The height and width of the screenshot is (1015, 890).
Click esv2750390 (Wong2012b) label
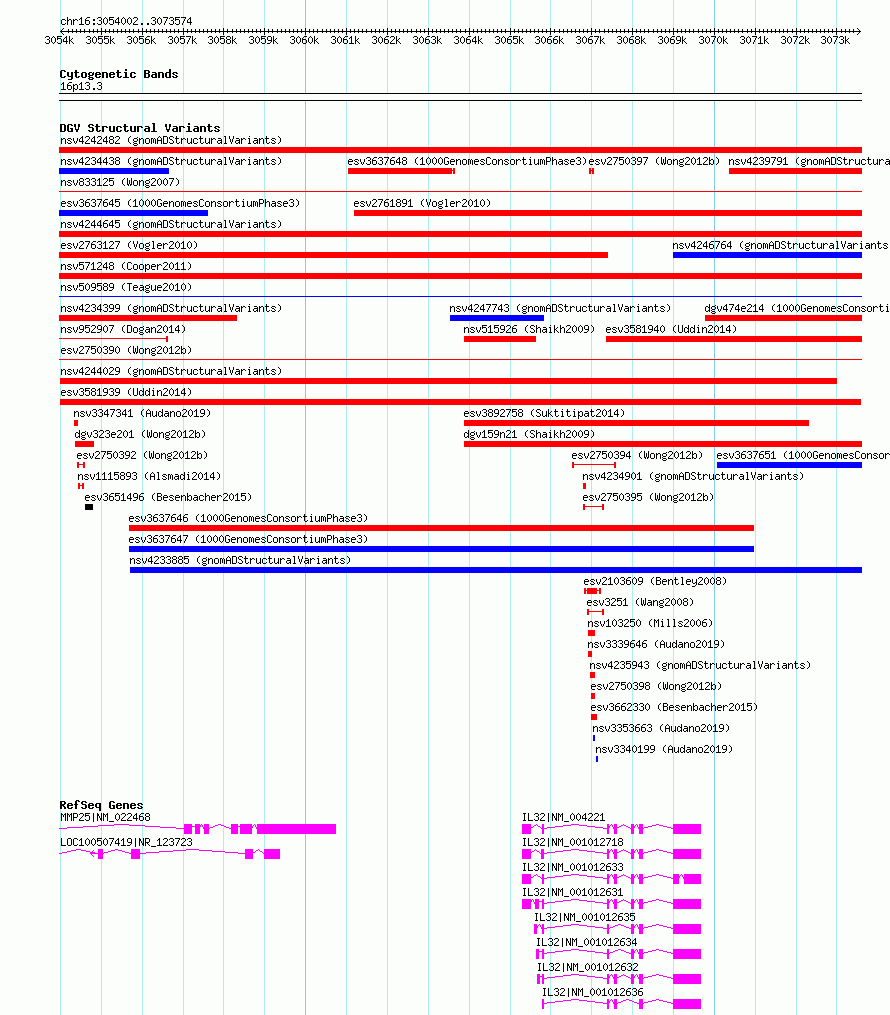click(126, 351)
